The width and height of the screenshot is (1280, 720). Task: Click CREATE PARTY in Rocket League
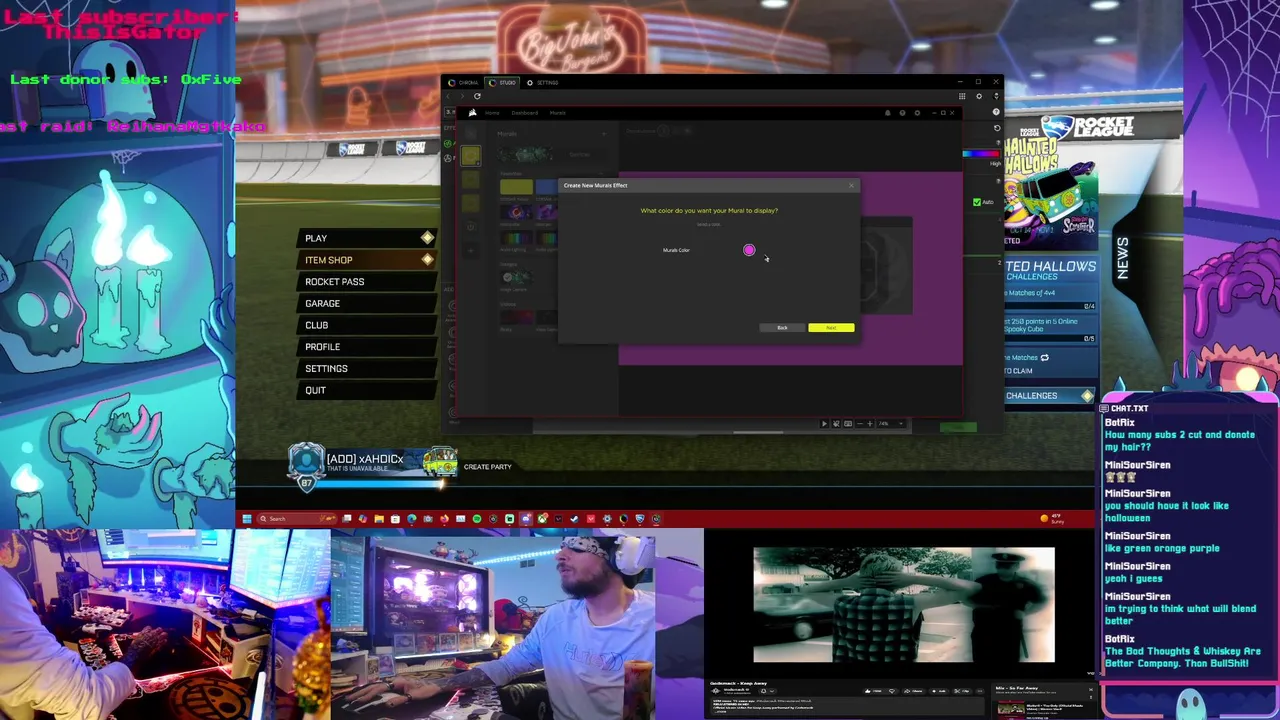click(x=487, y=467)
